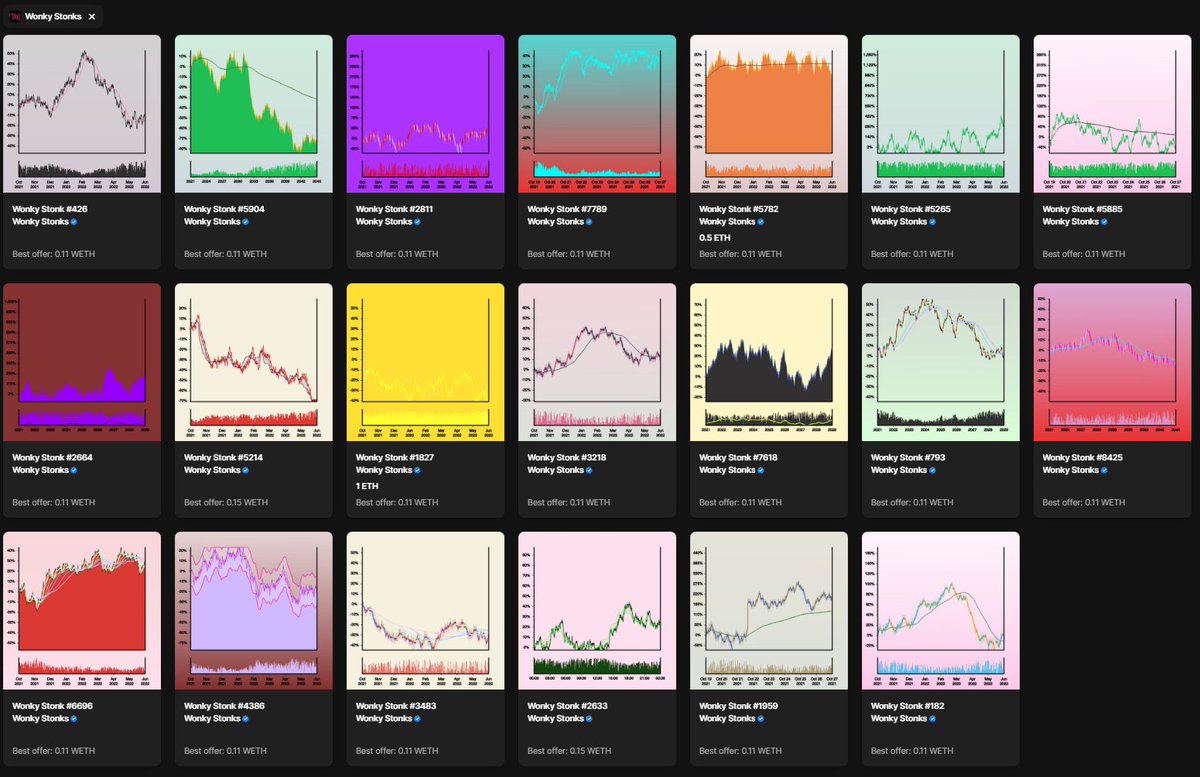The image size is (1200, 777).
Task: Open the orange area chart thumbnail of Stonk #5782
Action: [x=770, y=114]
